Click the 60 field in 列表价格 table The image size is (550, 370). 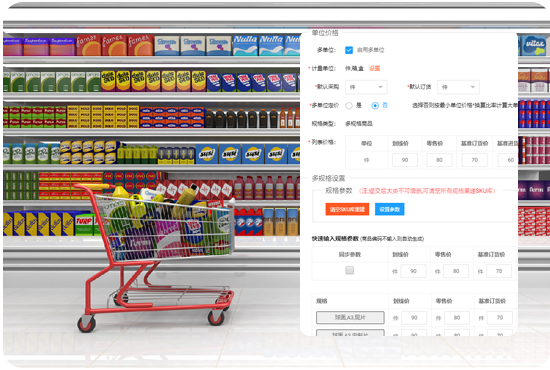click(x=508, y=160)
